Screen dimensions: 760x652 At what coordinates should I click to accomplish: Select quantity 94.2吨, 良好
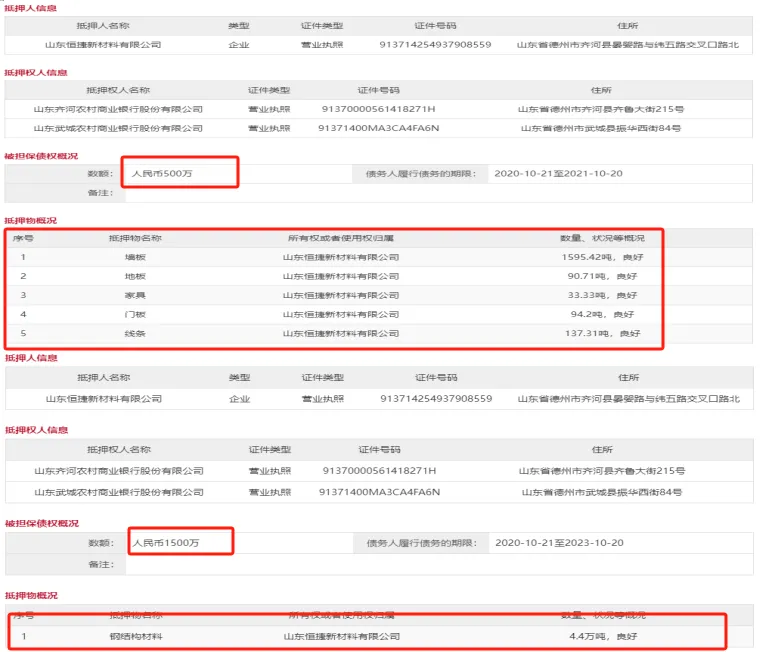point(602,314)
